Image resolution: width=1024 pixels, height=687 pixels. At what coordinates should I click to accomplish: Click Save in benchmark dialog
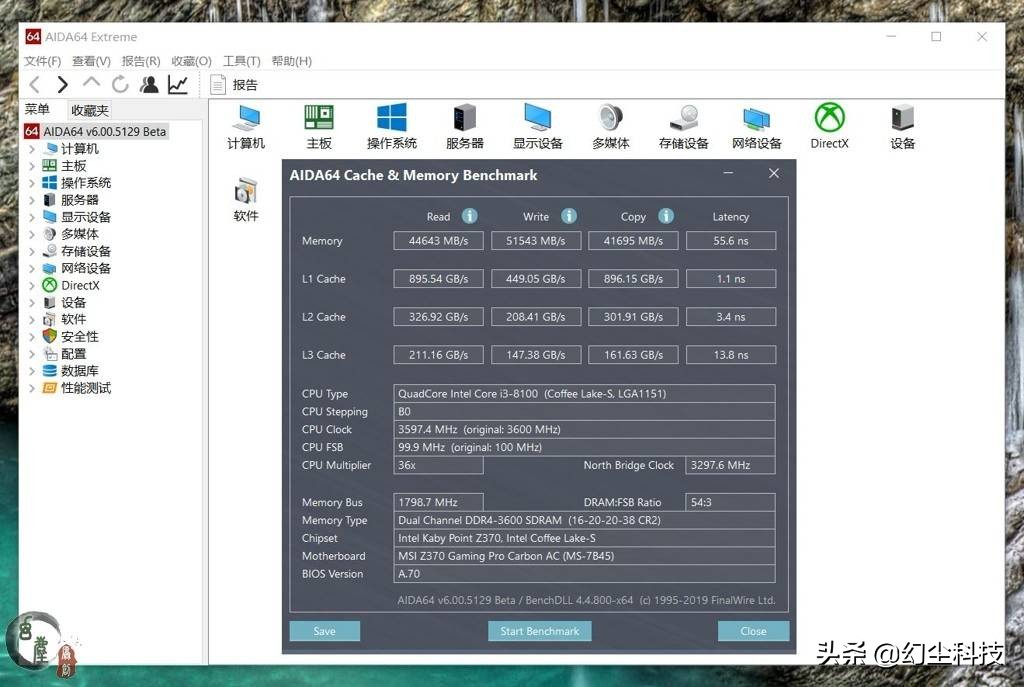click(x=325, y=631)
